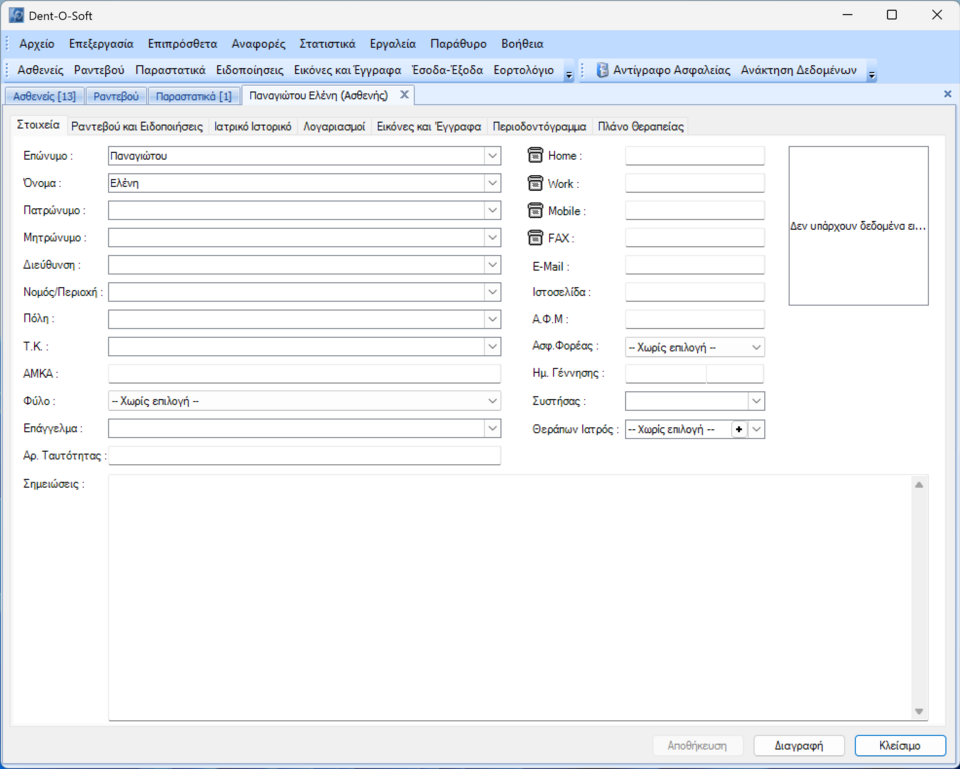960x769 pixels.
Task: Switch to the Περιοδοντόγραμμα tab
Action: pyautogui.click(x=539, y=127)
